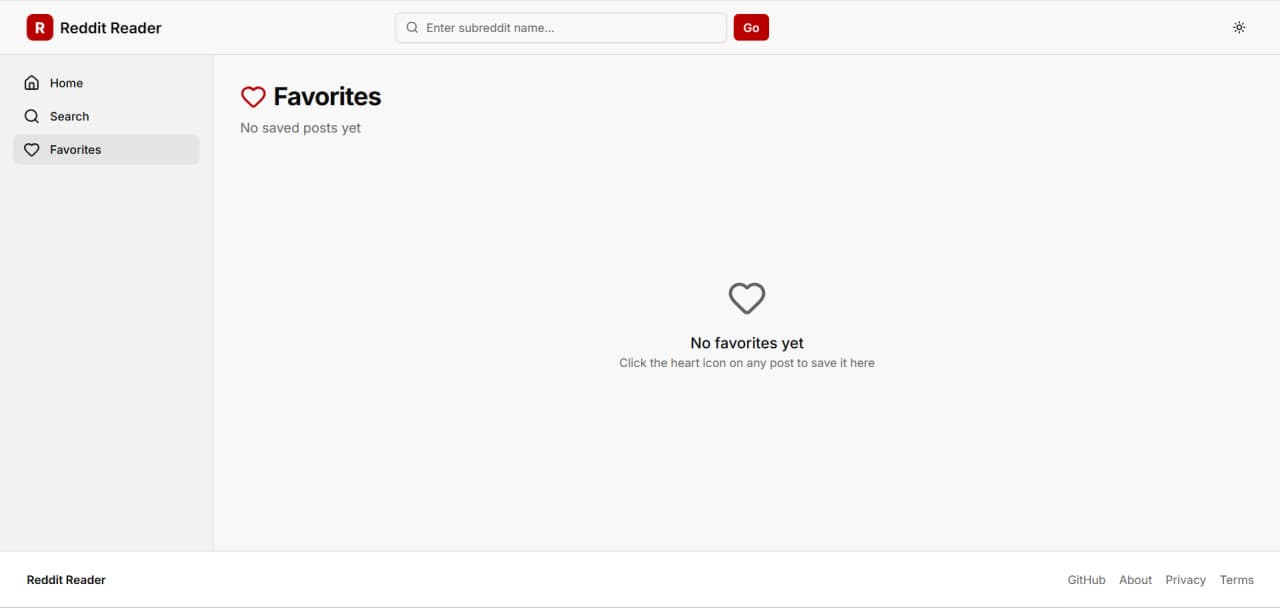Click the heart icon hint text
This screenshot has width=1280, height=608.
coord(747,363)
